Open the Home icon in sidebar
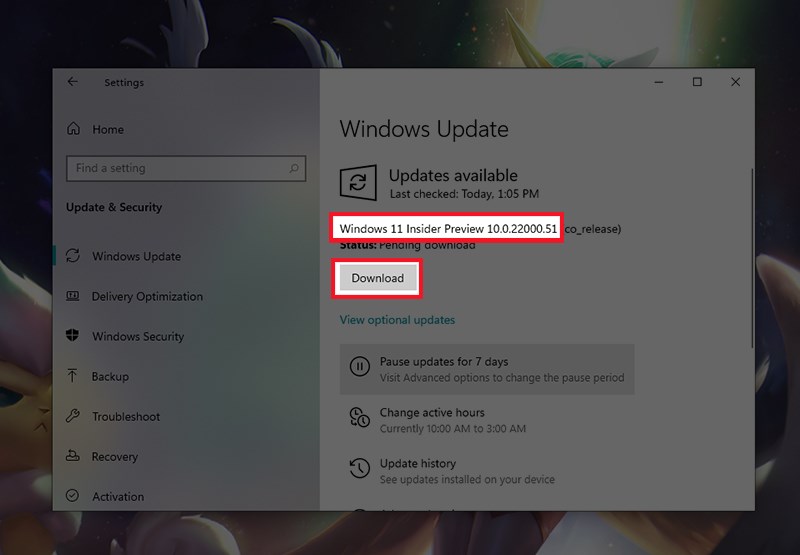 click(73, 129)
